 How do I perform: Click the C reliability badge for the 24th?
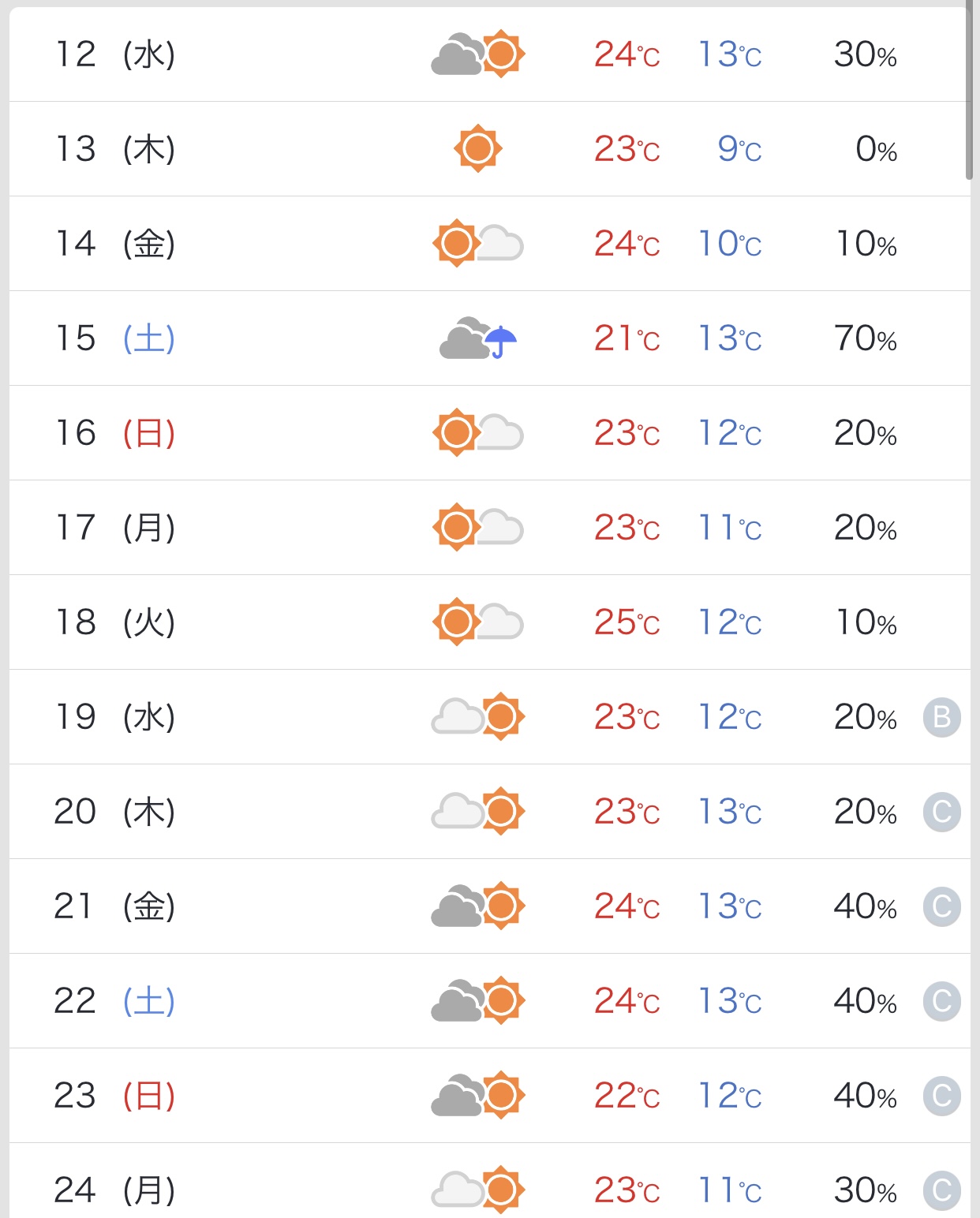(x=941, y=1190)
